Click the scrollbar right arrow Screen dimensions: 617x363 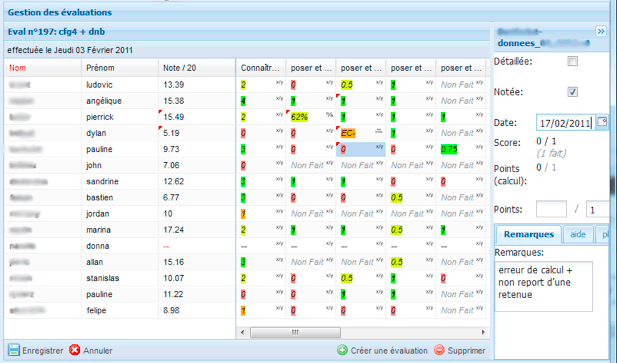click(483, 332)
